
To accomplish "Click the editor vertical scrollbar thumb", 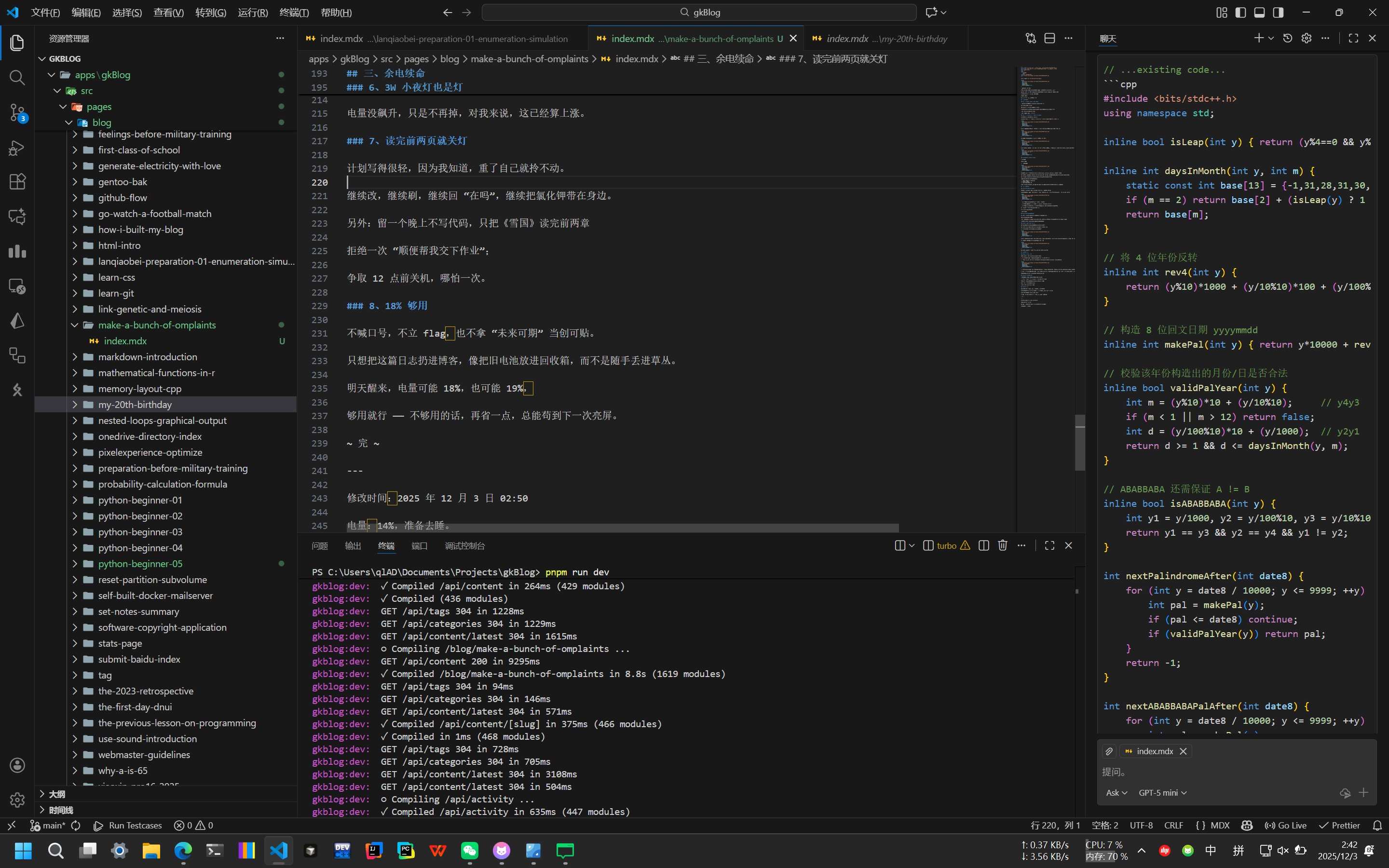I will 1080,442.
